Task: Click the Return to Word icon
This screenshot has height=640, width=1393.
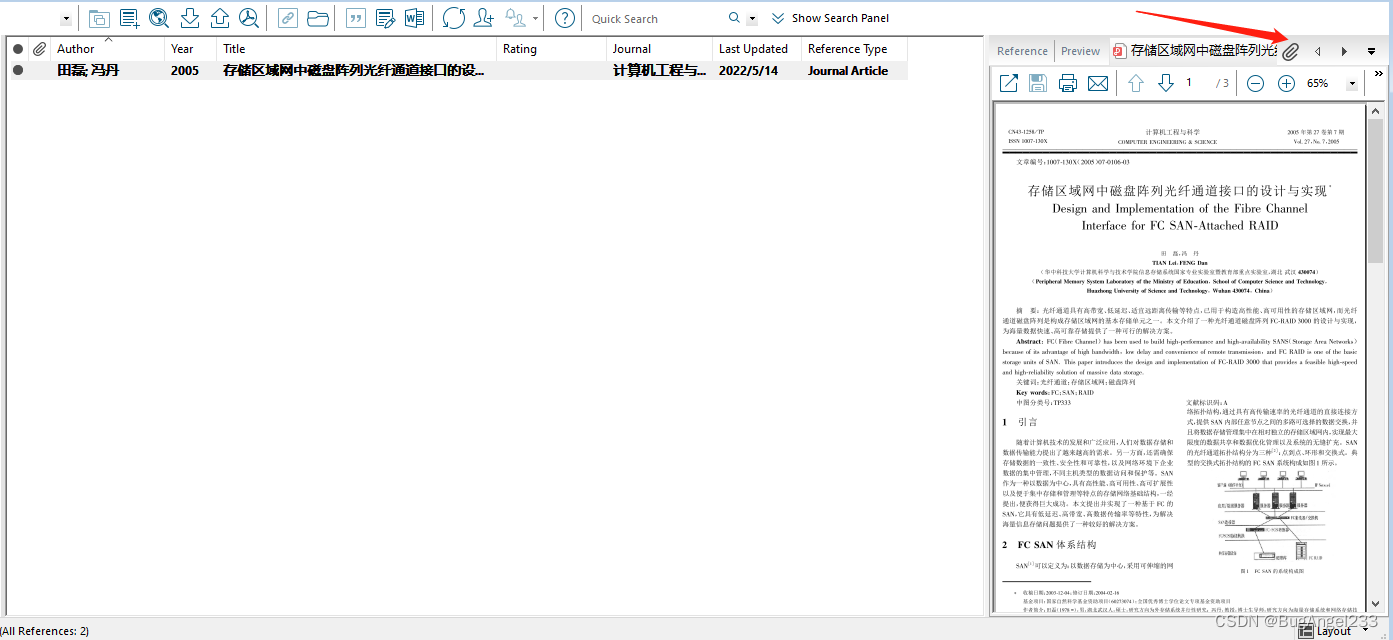Action: tap(415, 18)
